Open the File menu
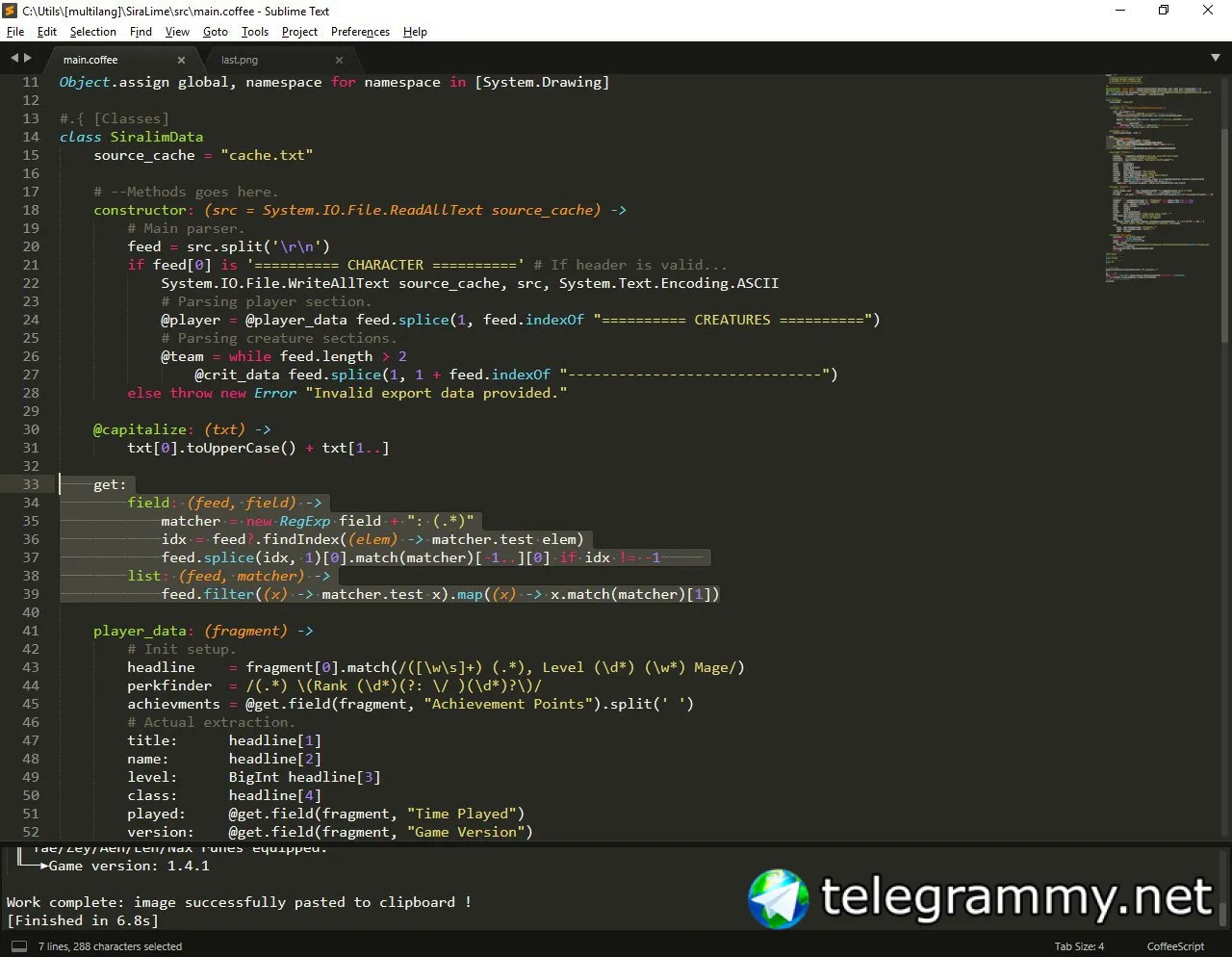Viewport: 1232px width, 957px height. click(x=15, y=32)
